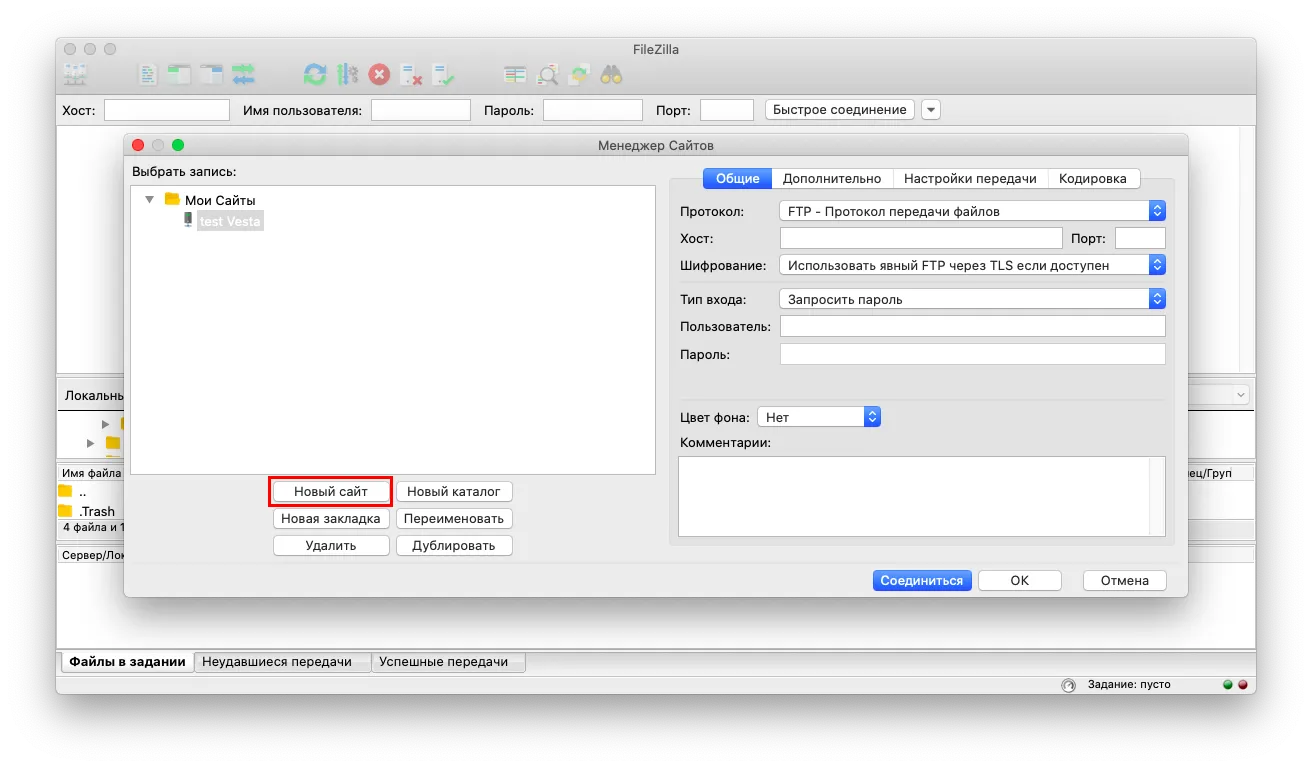This screenshot has width=1312, height=768.
Task: Open the Настройки передачи tab
Action: (970, 178)
